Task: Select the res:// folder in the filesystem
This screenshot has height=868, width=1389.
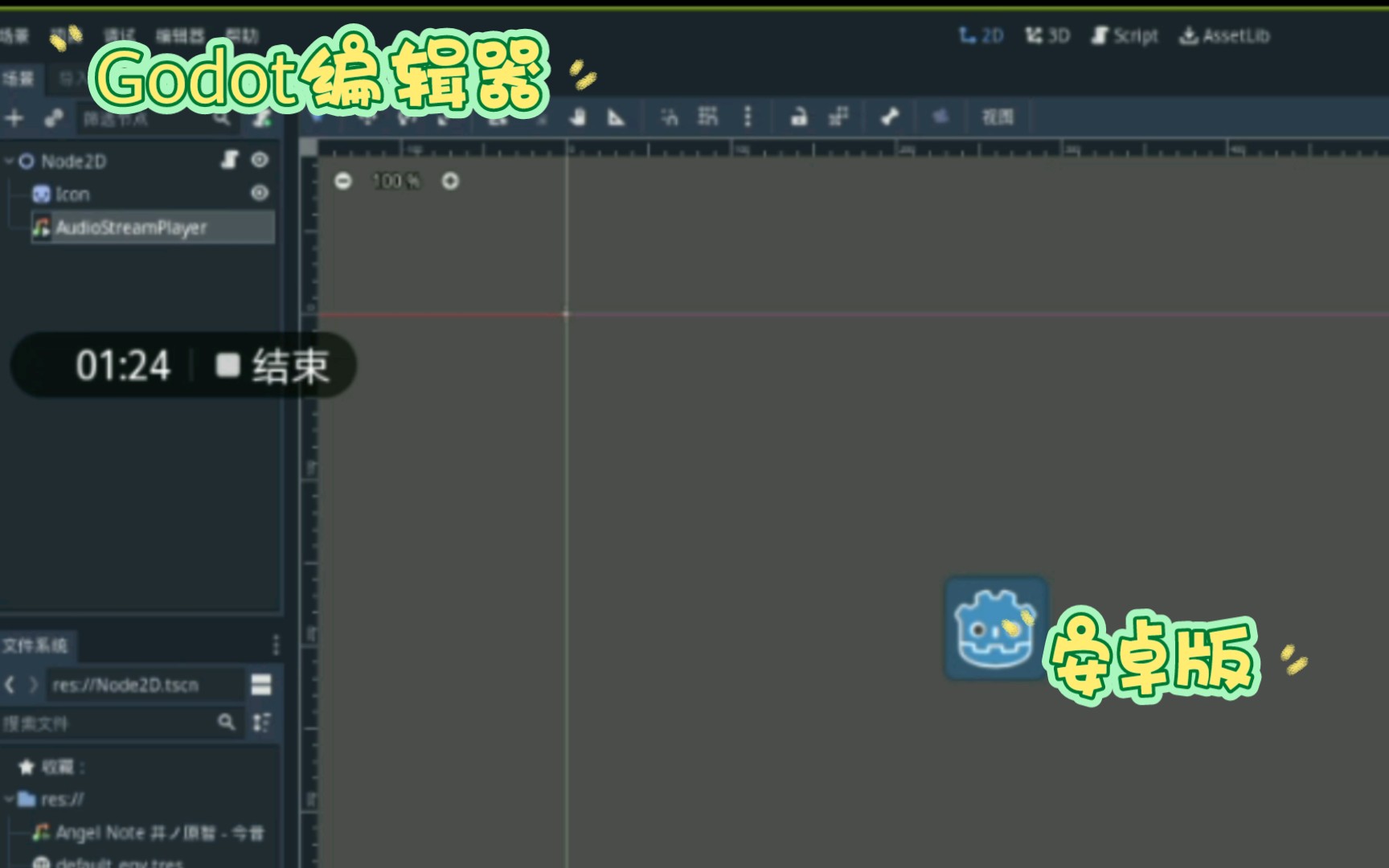Action: [x=51, y=800]
